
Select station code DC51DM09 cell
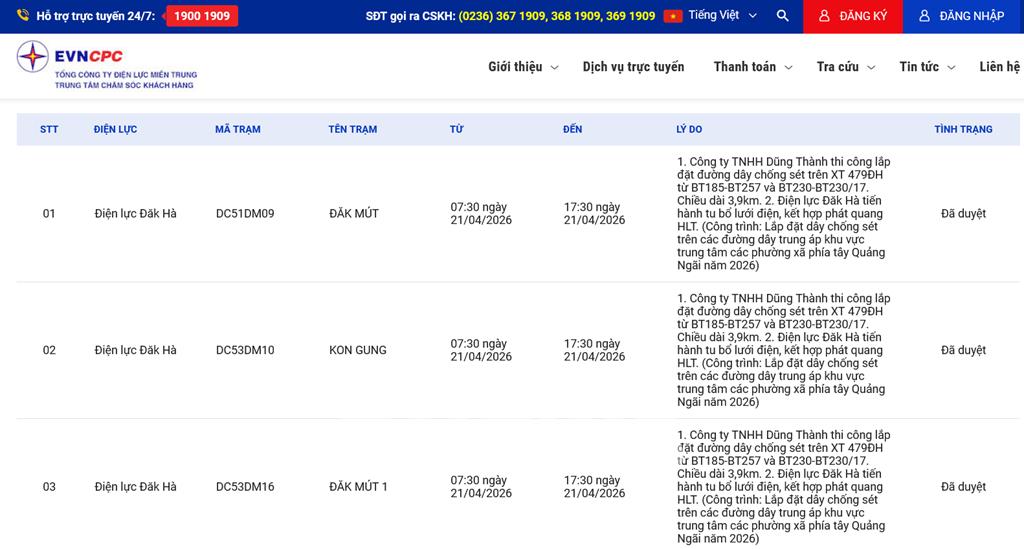(244, 214)
